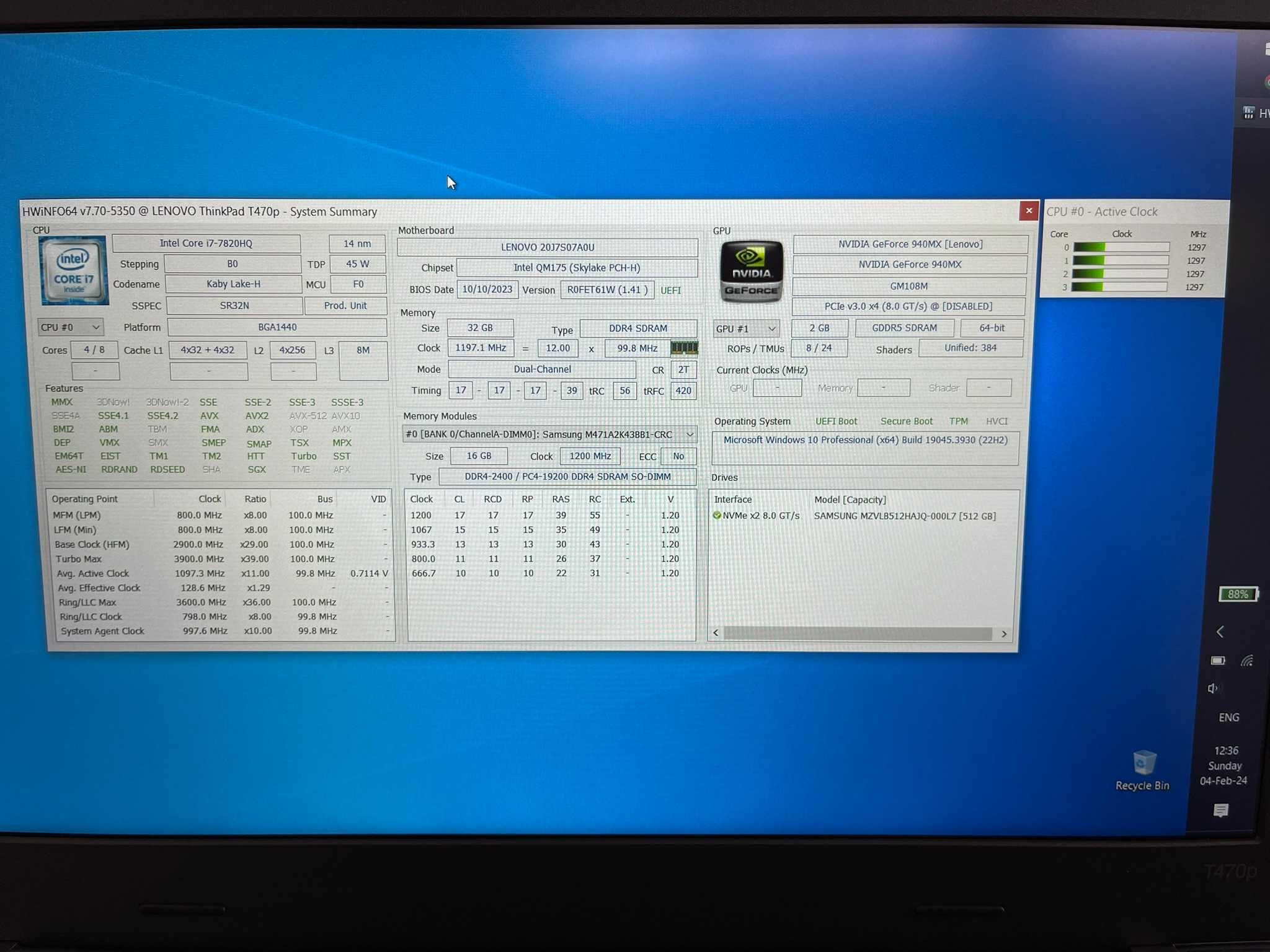Click the Windows 10 Professional OS field
Screen dimensions: 1270x952
[865, 448]
